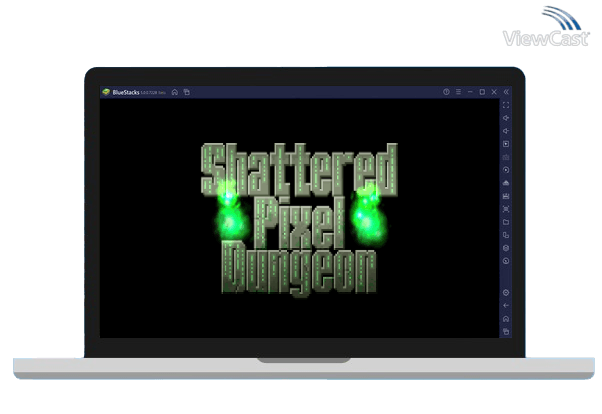Click the multi-window icon in title bar
Image resolution: width=602 pixels, height=414 pixels.
click(187, 92)
